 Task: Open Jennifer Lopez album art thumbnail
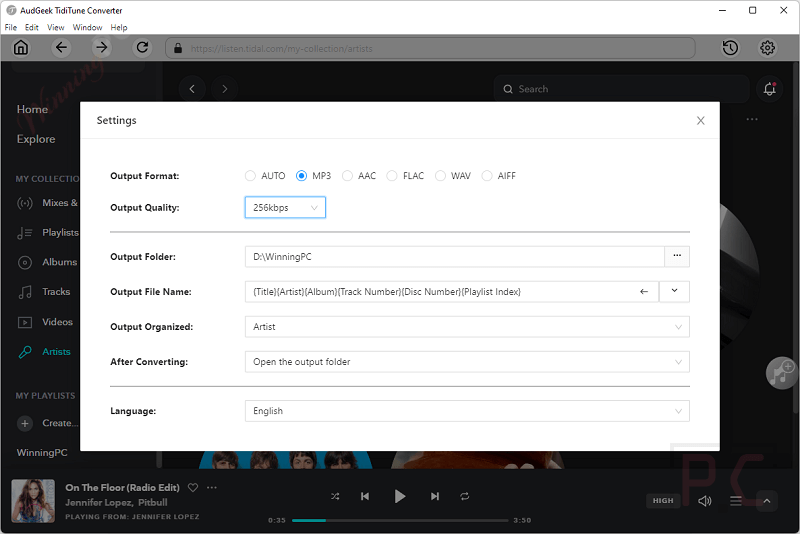(33, 501)
